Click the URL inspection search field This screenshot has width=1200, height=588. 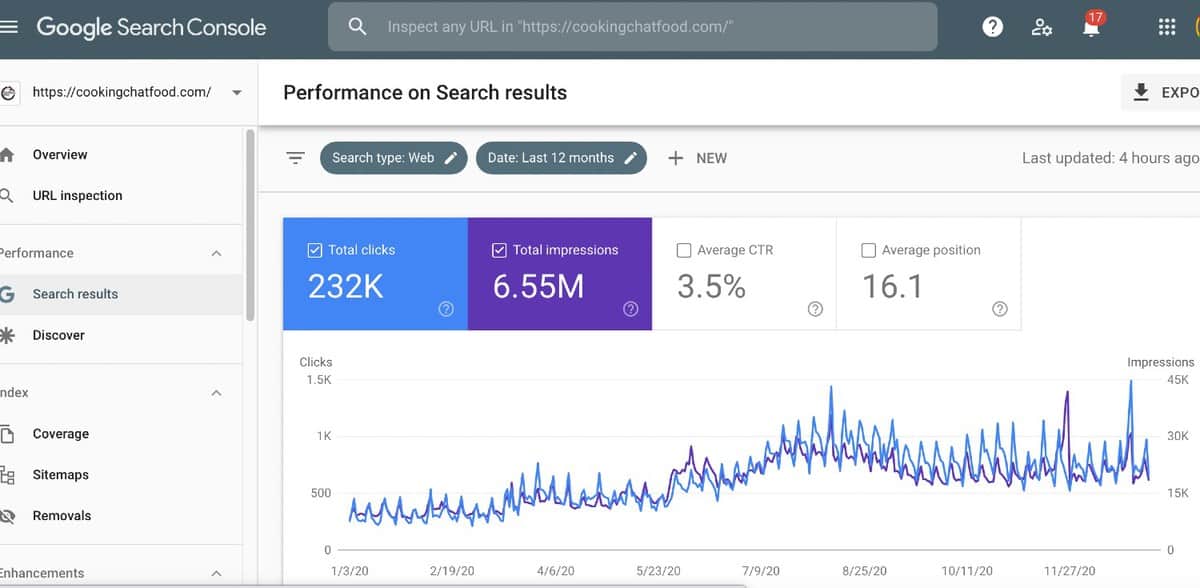pos(633,27)
